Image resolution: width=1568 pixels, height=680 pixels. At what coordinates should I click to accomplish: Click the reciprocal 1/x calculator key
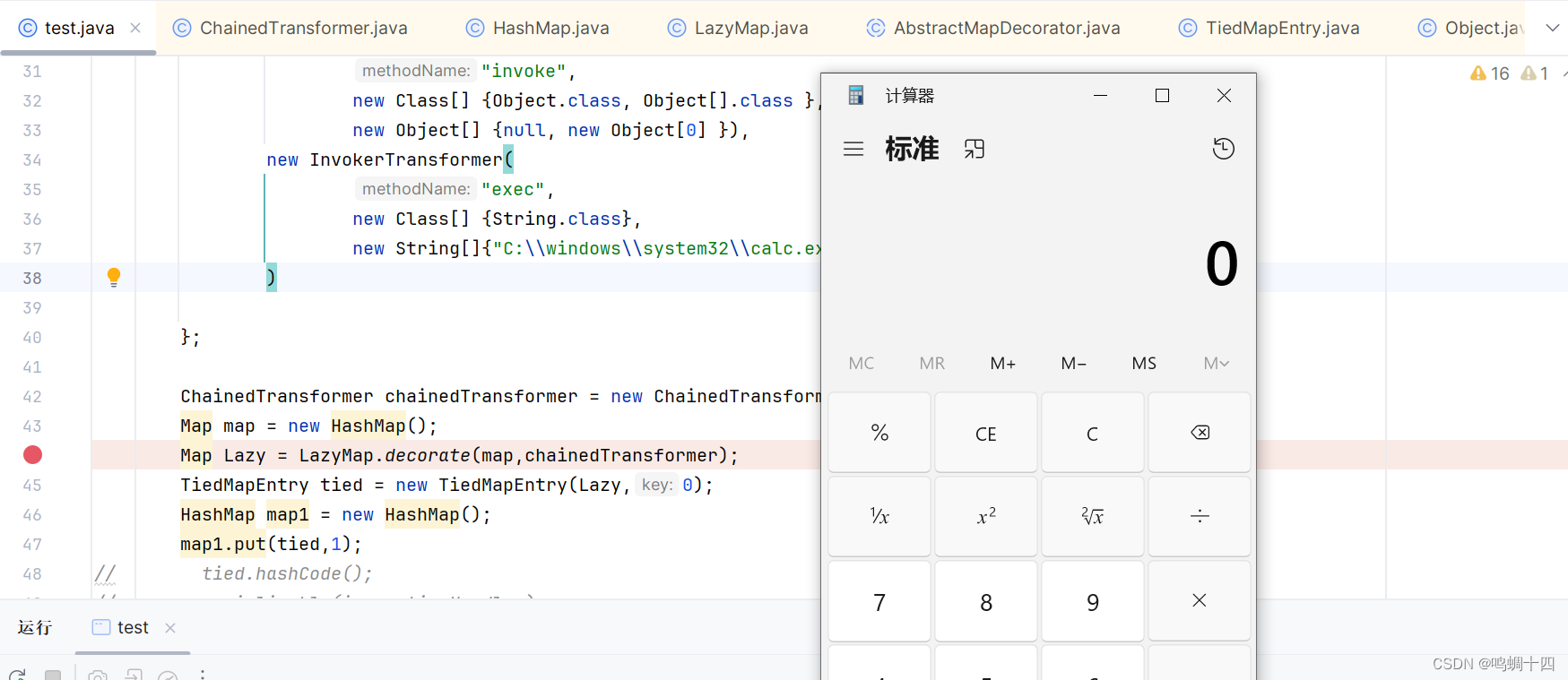(x=879, y=516)
